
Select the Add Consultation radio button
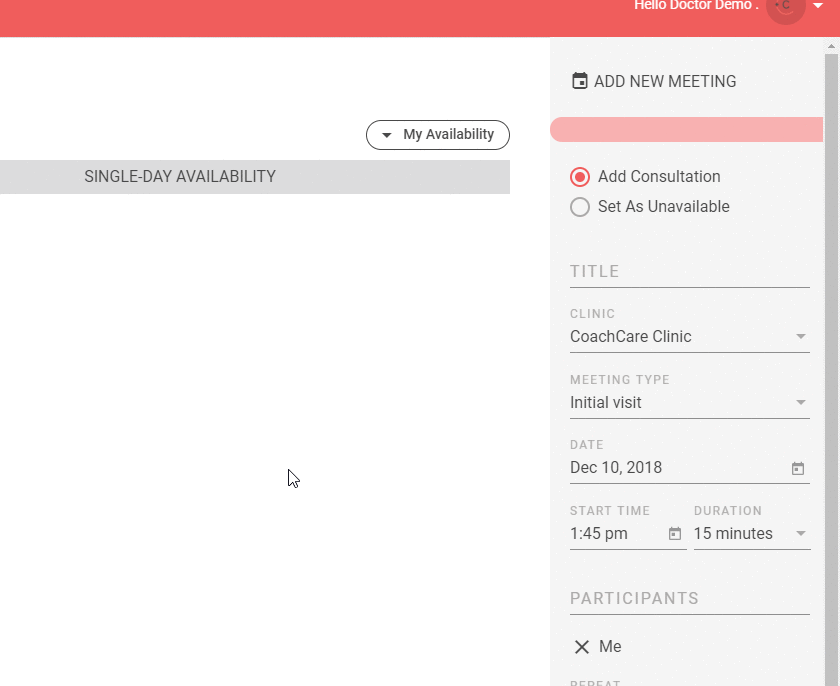[x=580, y=177]
